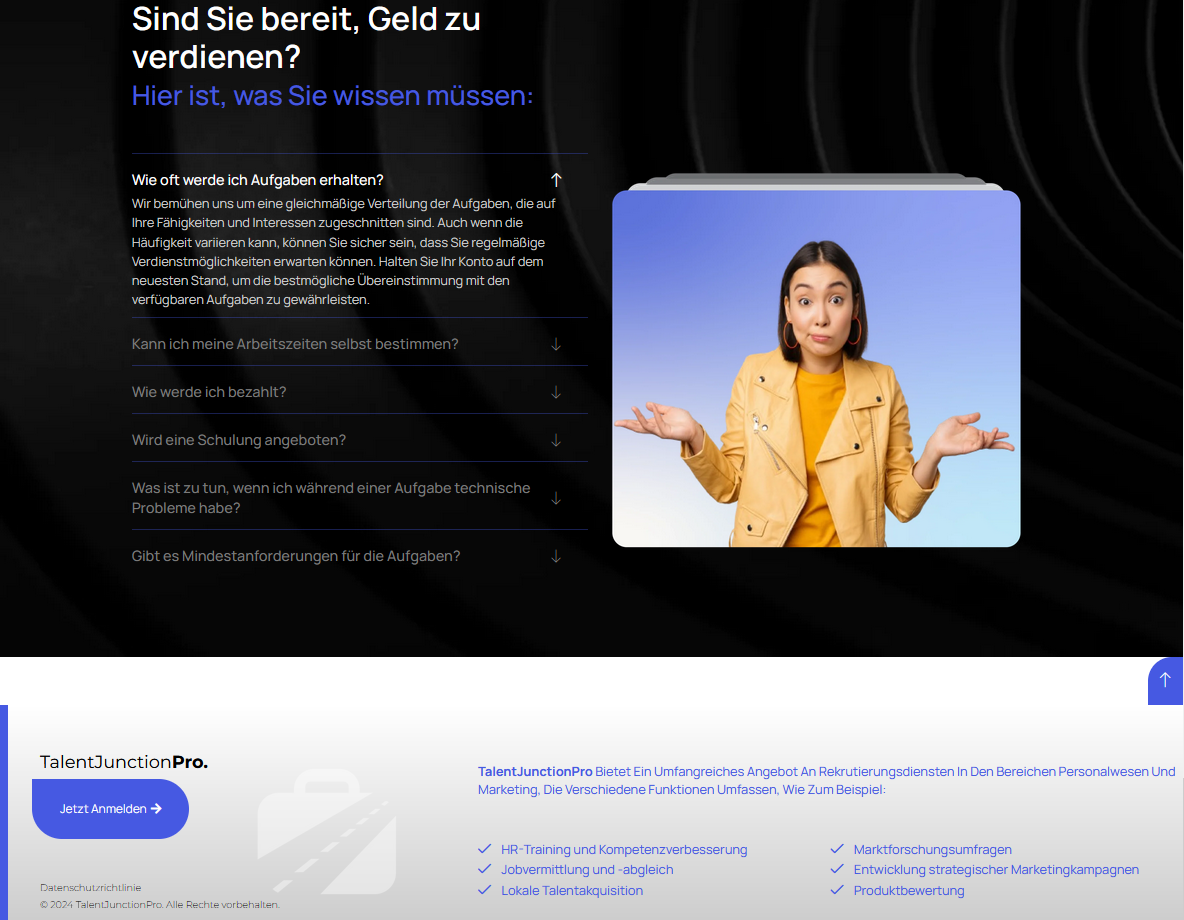Click the '© 2024 TalentJunctionPro' copyright line

pyautogui.click(x=160, y=905)
